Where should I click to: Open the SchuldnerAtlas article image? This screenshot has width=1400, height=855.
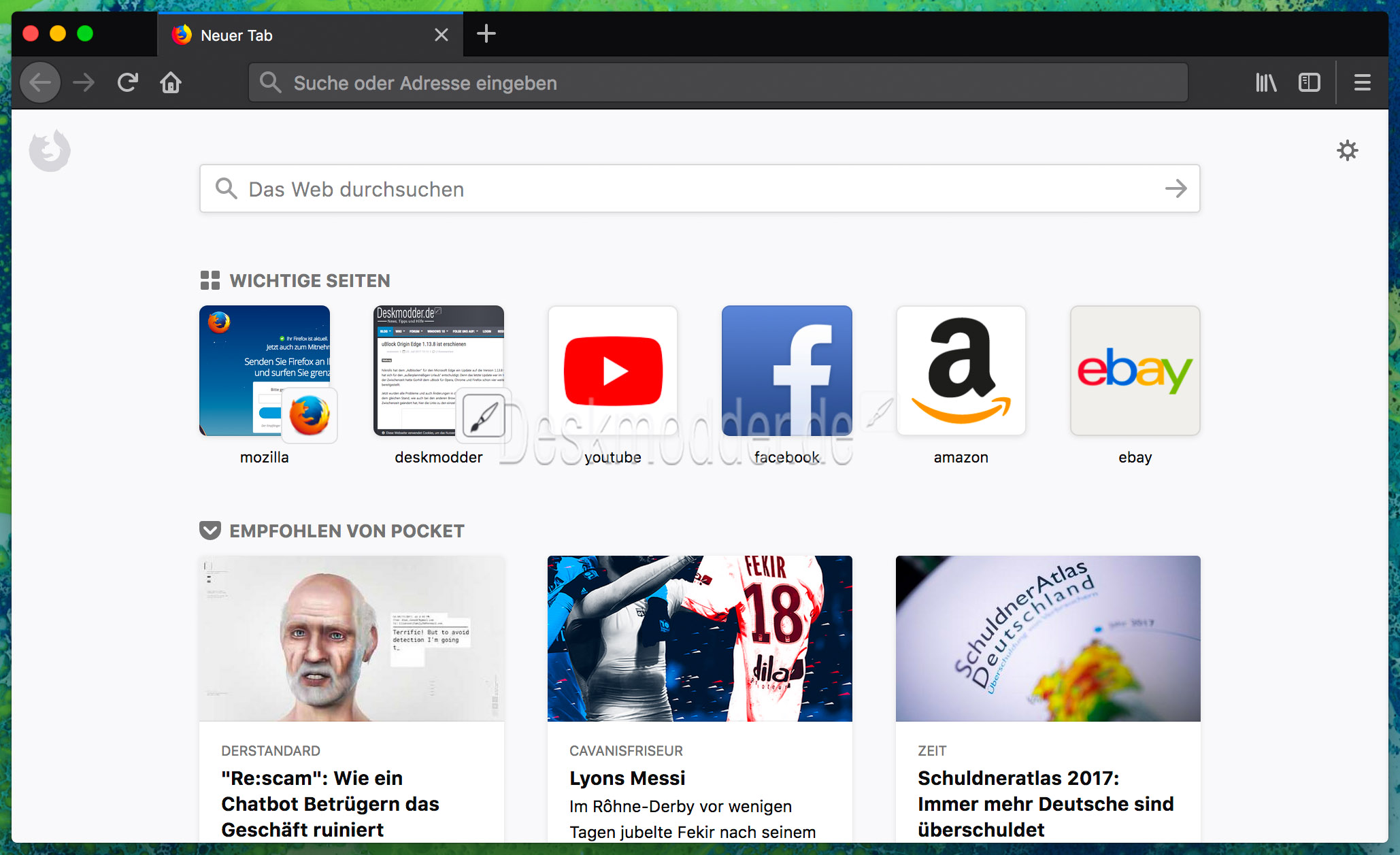point(1048,639)
